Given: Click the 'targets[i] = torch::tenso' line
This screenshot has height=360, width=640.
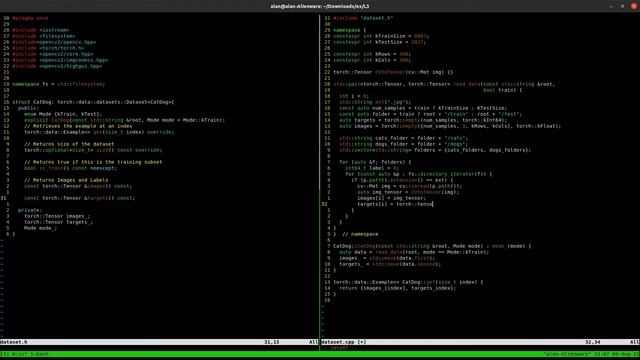Looking at the screenshot, I should tap(395, 204).
